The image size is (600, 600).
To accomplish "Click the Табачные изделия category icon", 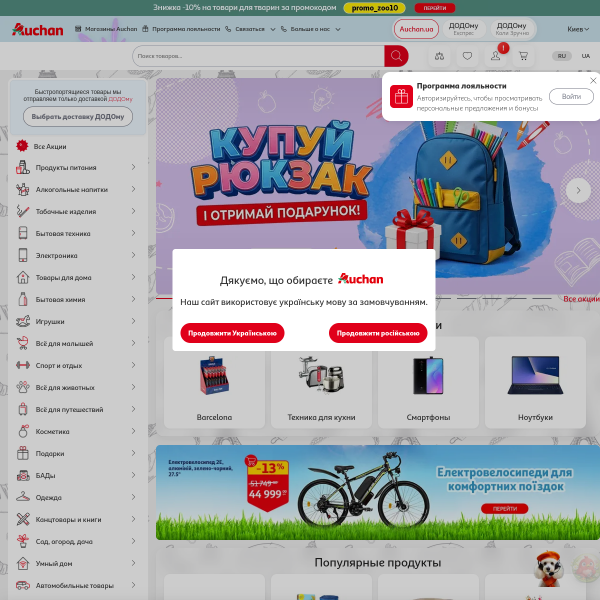I will tap(23, 211).
